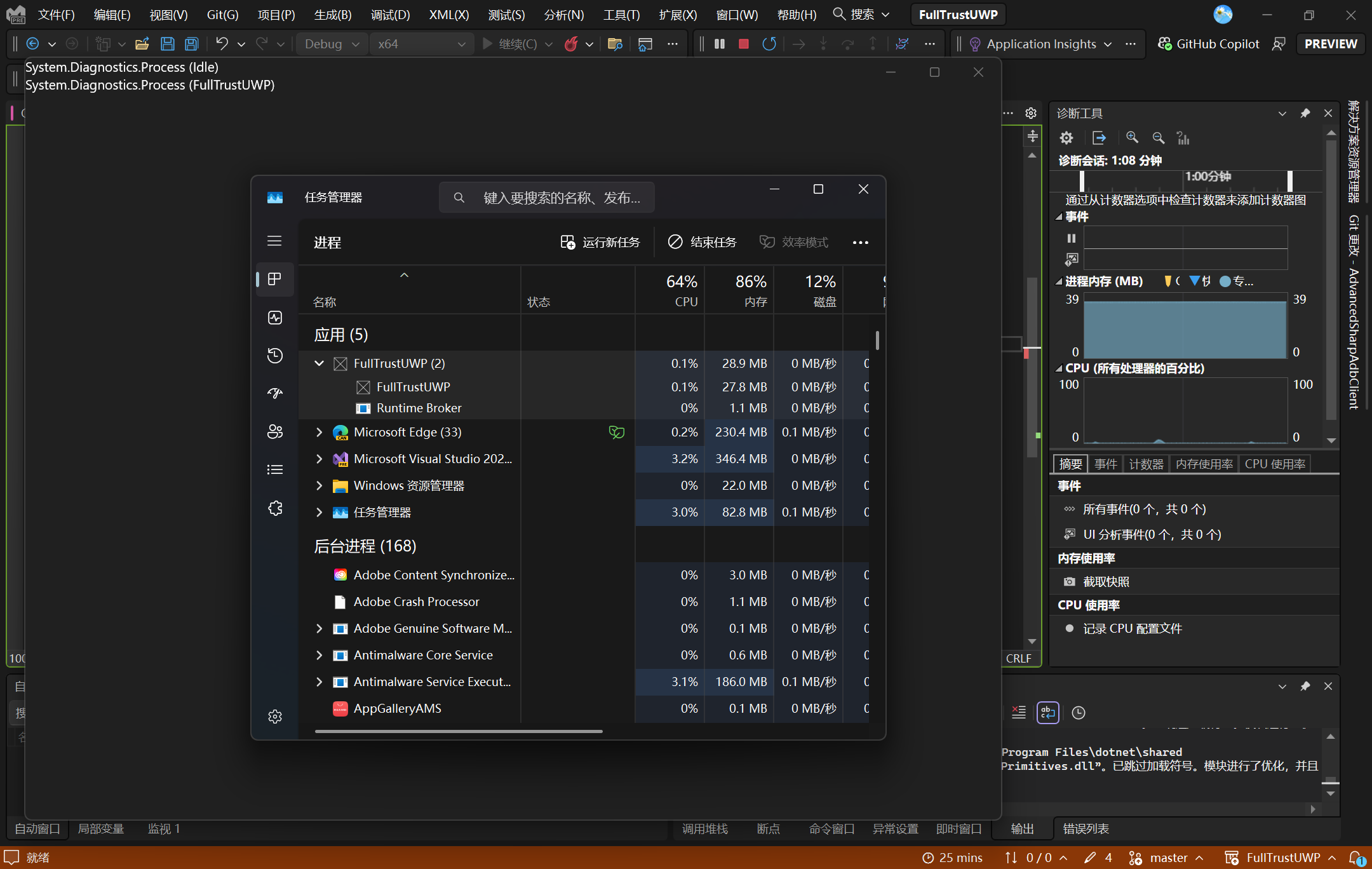Click 结束任务 in Task Manager
This screenshot has width=1372, height=869.
[702, 242]
